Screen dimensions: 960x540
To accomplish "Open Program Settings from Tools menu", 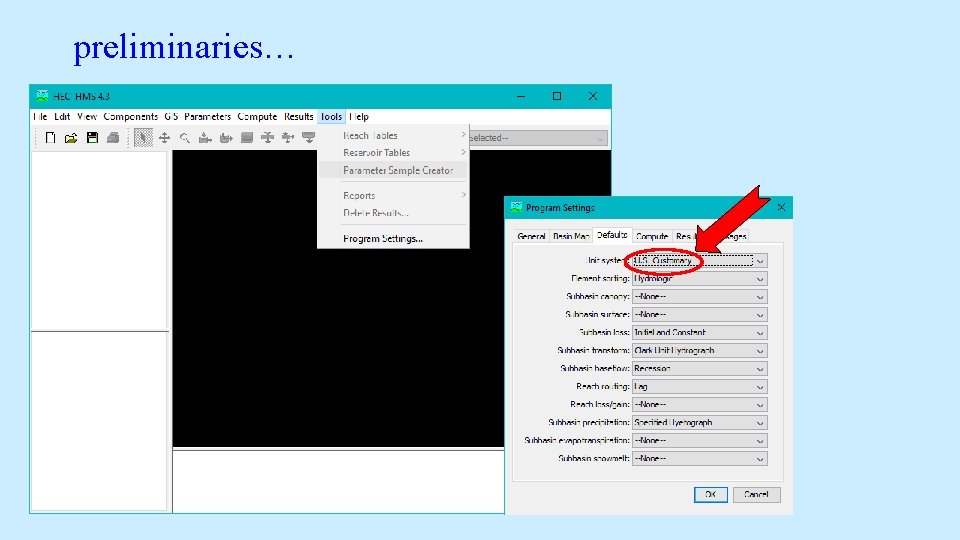I will (383, 239).
